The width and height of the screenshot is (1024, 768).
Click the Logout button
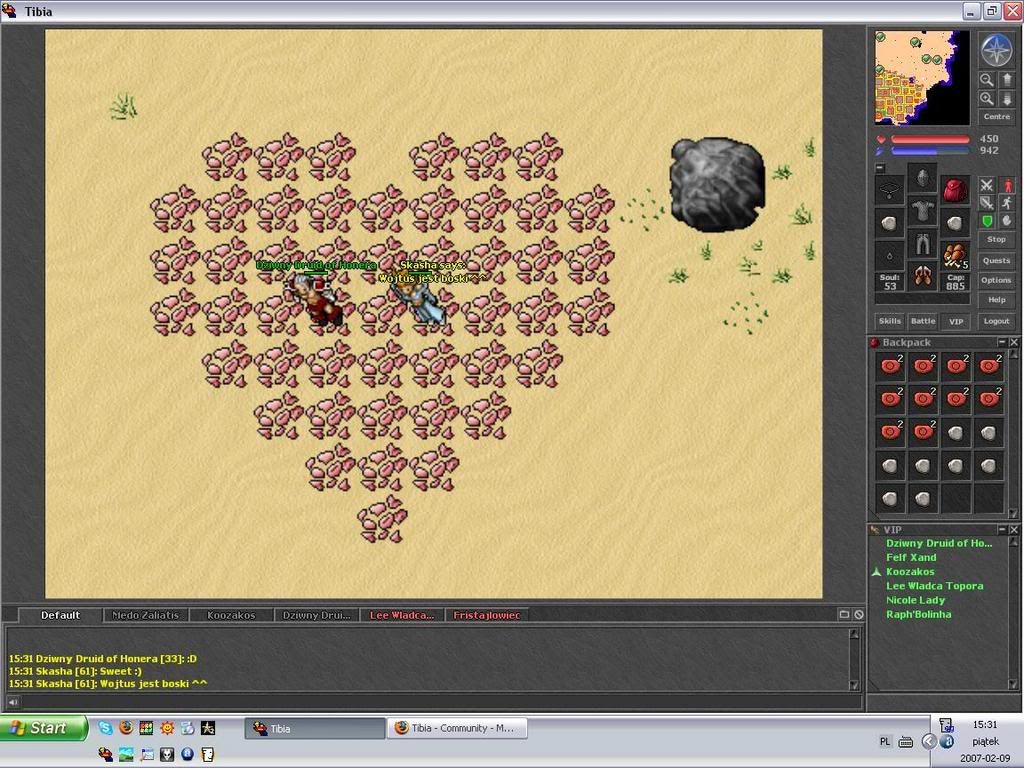tap(997, 321)
